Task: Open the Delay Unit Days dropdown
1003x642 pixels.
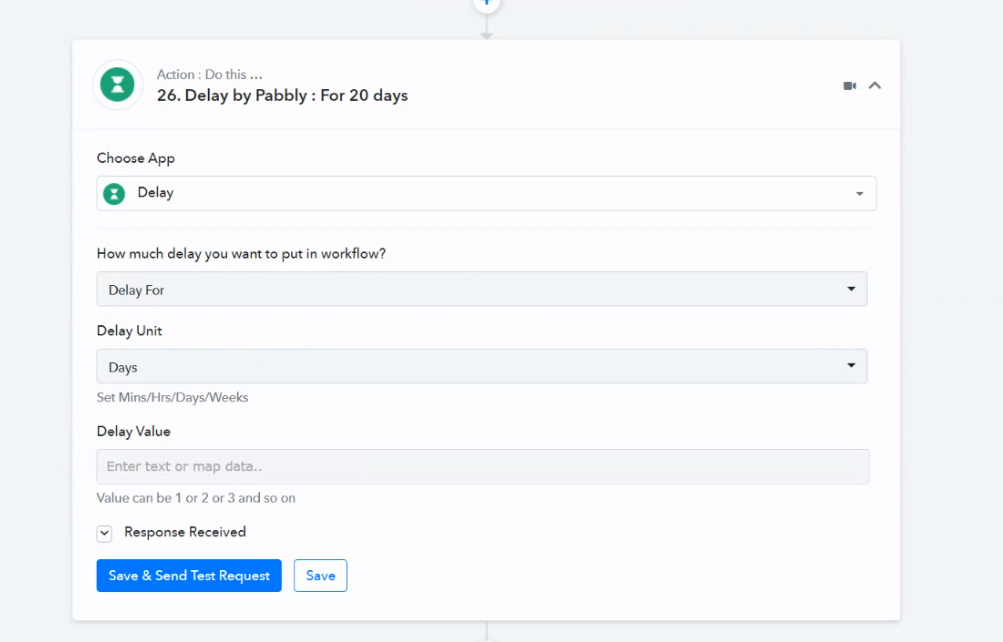Action: coord(482,366)
